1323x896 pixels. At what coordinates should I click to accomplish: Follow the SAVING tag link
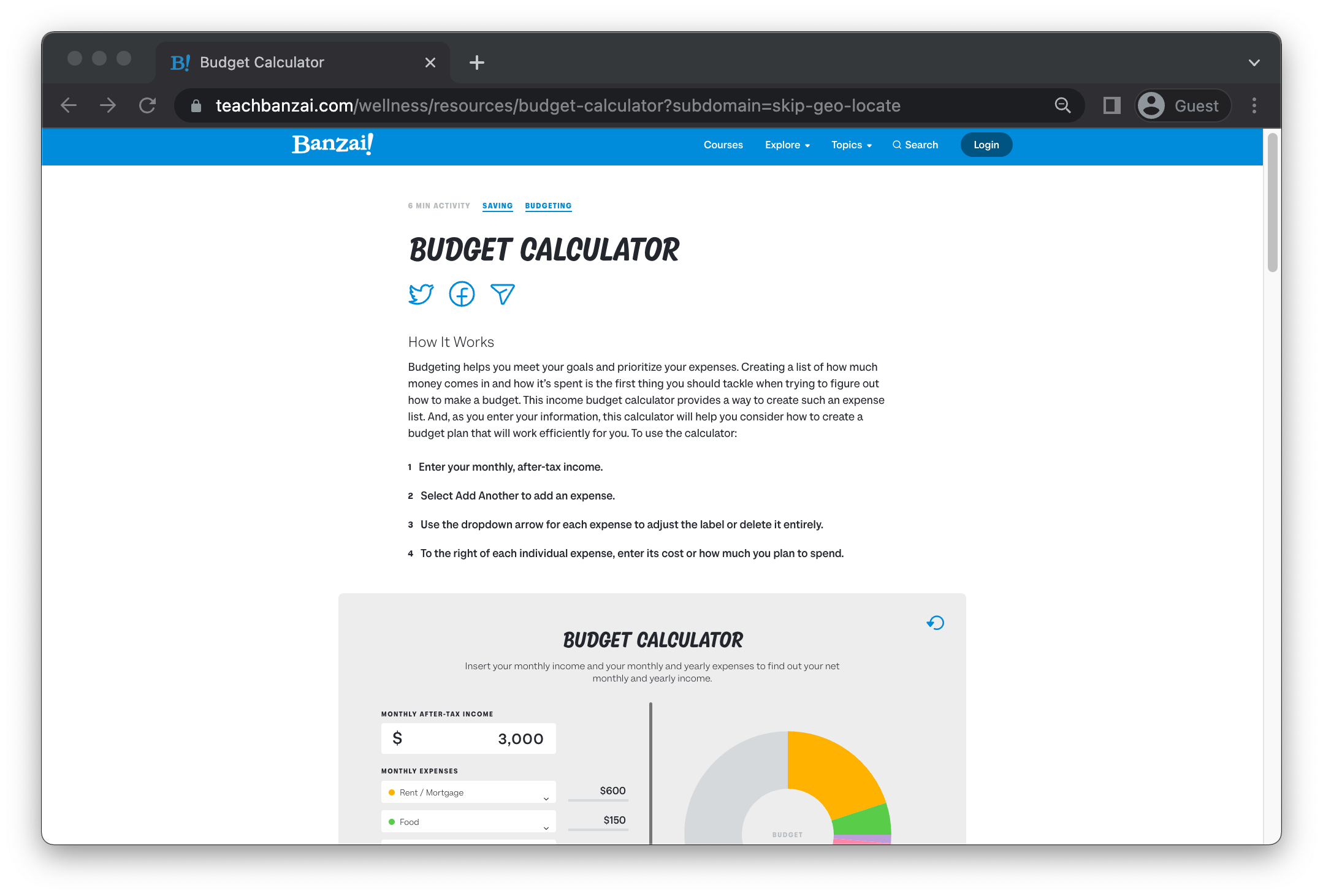(497, 206)
